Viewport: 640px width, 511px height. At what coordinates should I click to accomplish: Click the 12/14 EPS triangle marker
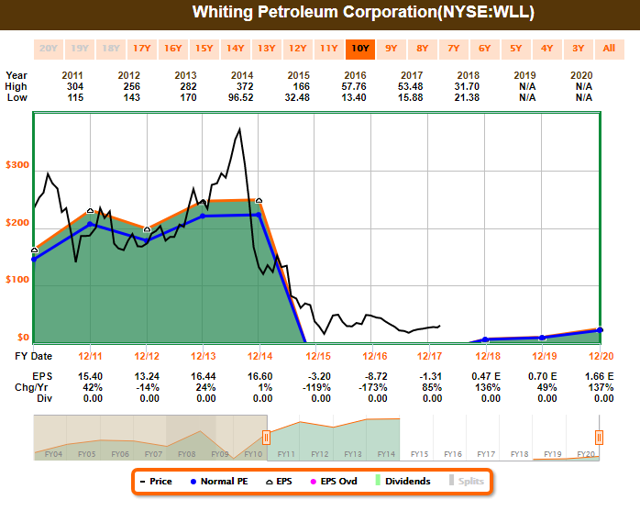coord(259,201)
